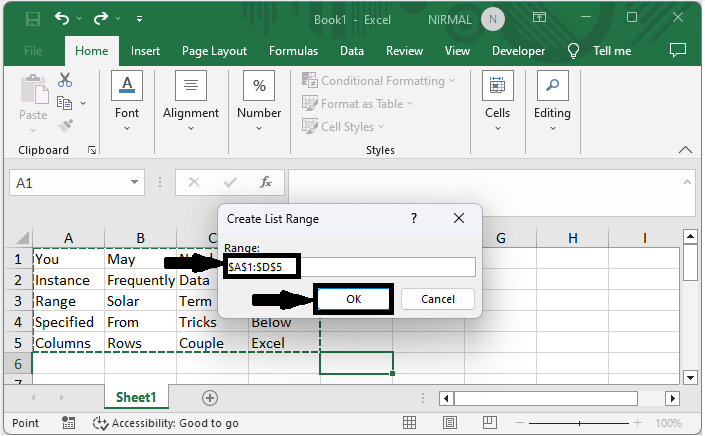Image resolution: width=705 pixels, height=436 pixels.
Task: Open the undo history dropdown arrow
Action: [79, 19]
